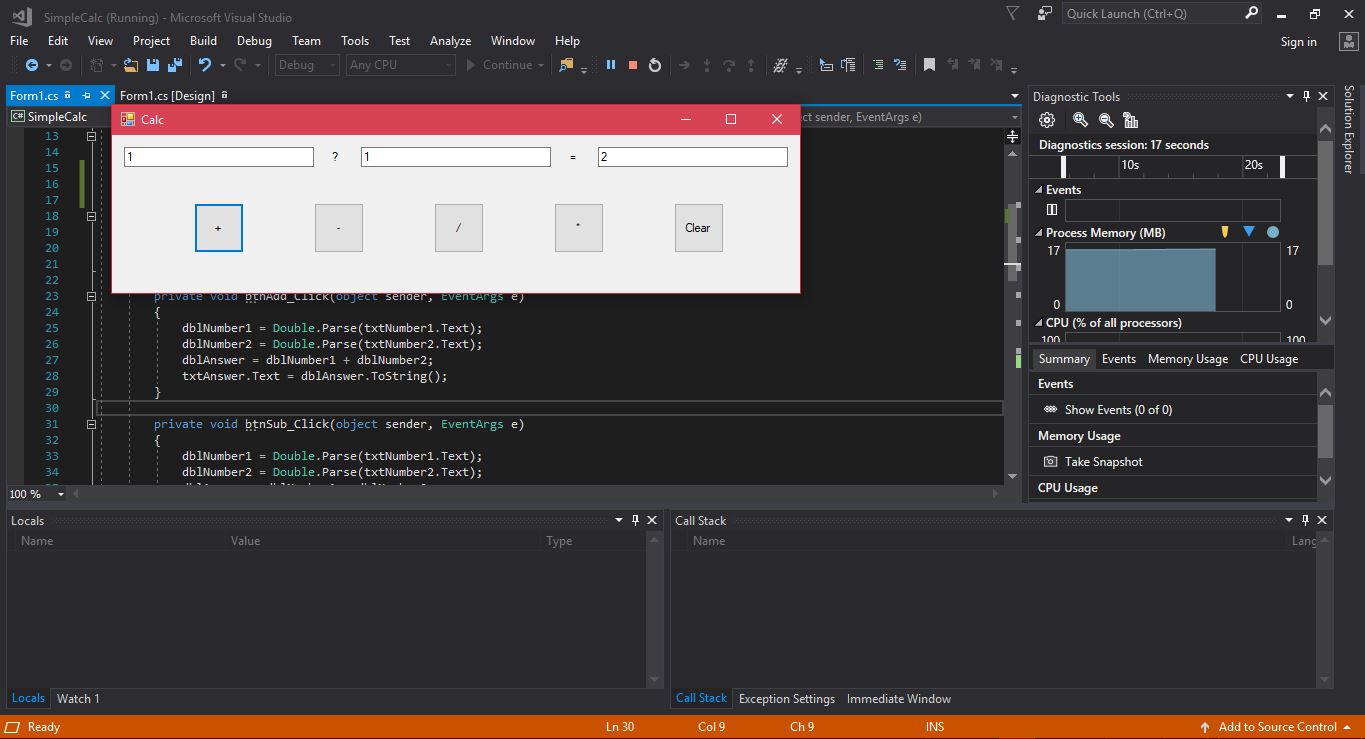Toggle auto-hide pin on Locals panel
The height and width of the screenshot is (739, 1365).
point(635,520)
